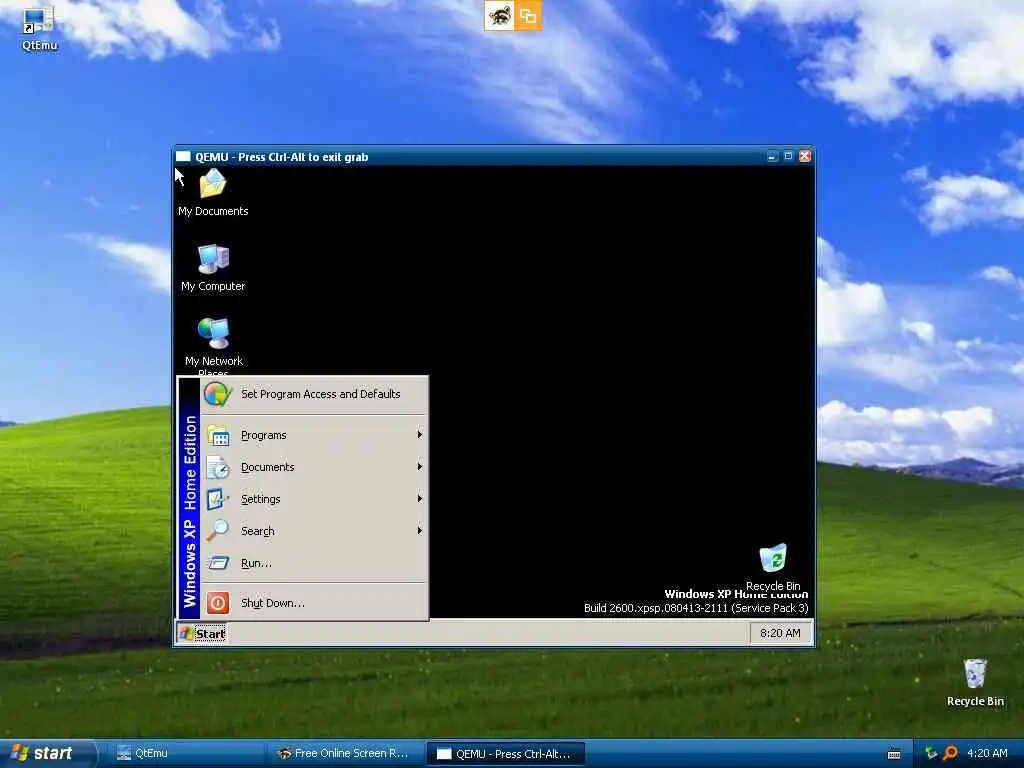Click the magnifier tray icon on host taskbar
The image size is (1024, 768).
(950, 753)
